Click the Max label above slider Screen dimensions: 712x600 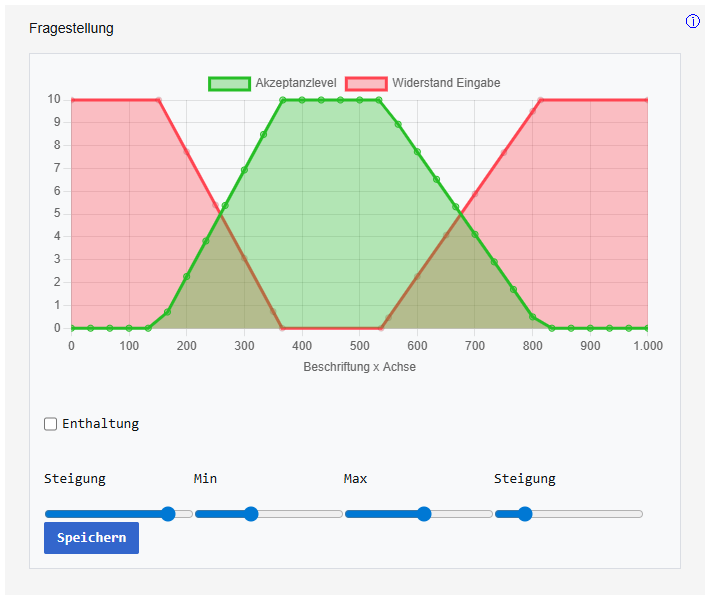click(x=355, y=479)
